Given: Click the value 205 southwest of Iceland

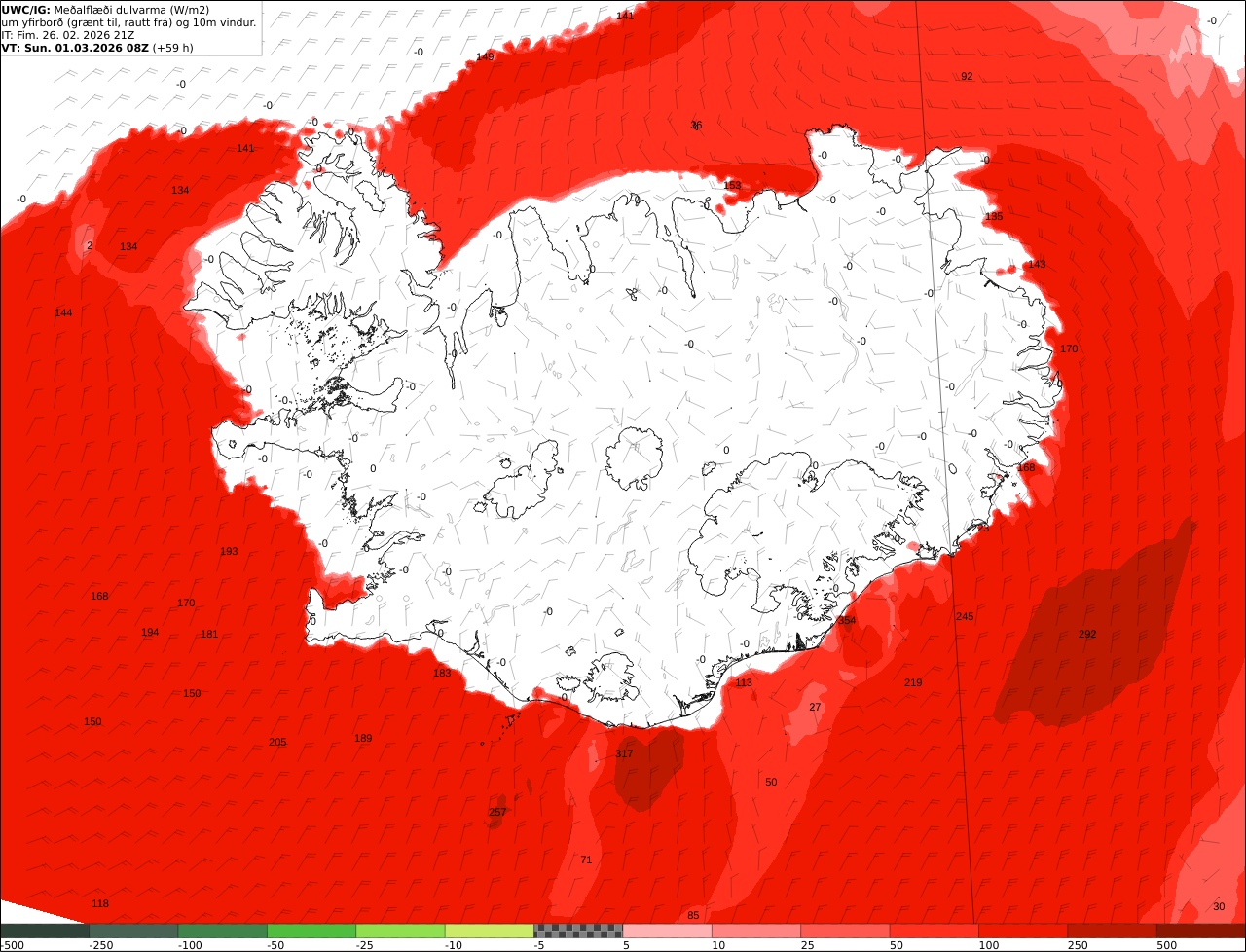Looking at the screenshot, I should coord(277,742).
